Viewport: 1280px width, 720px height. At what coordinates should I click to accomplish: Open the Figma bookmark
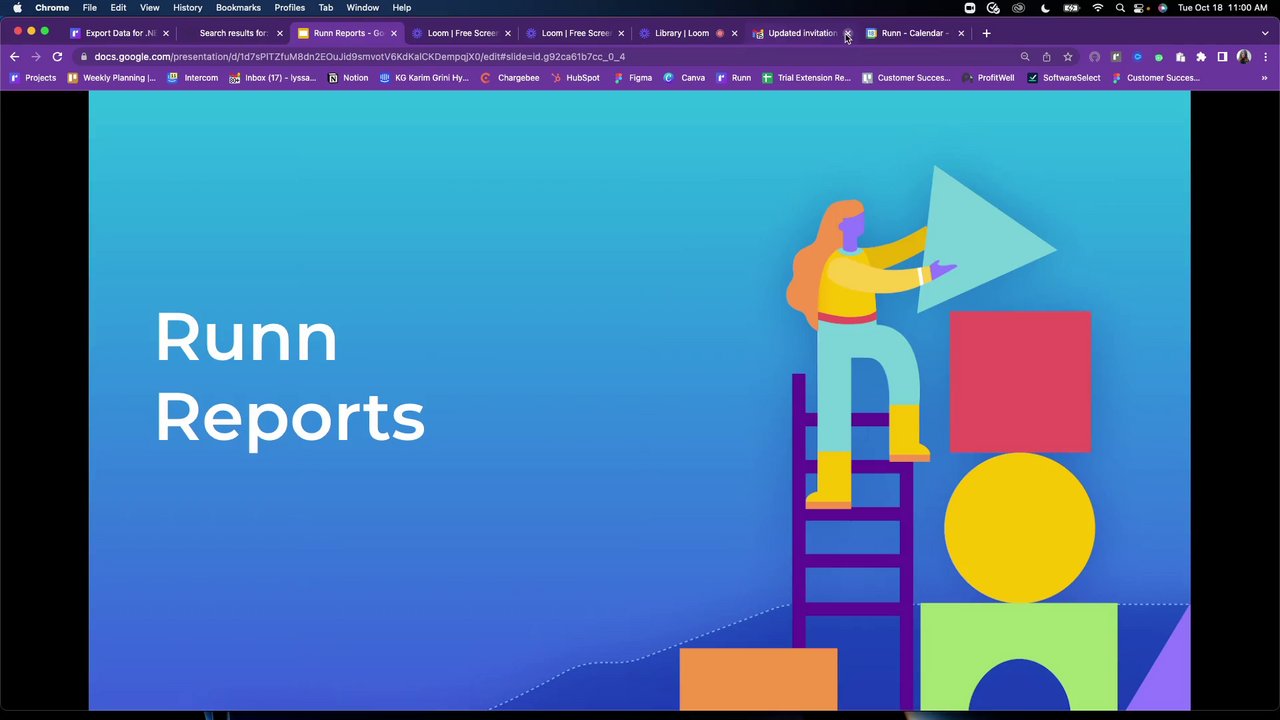(632, 78)
